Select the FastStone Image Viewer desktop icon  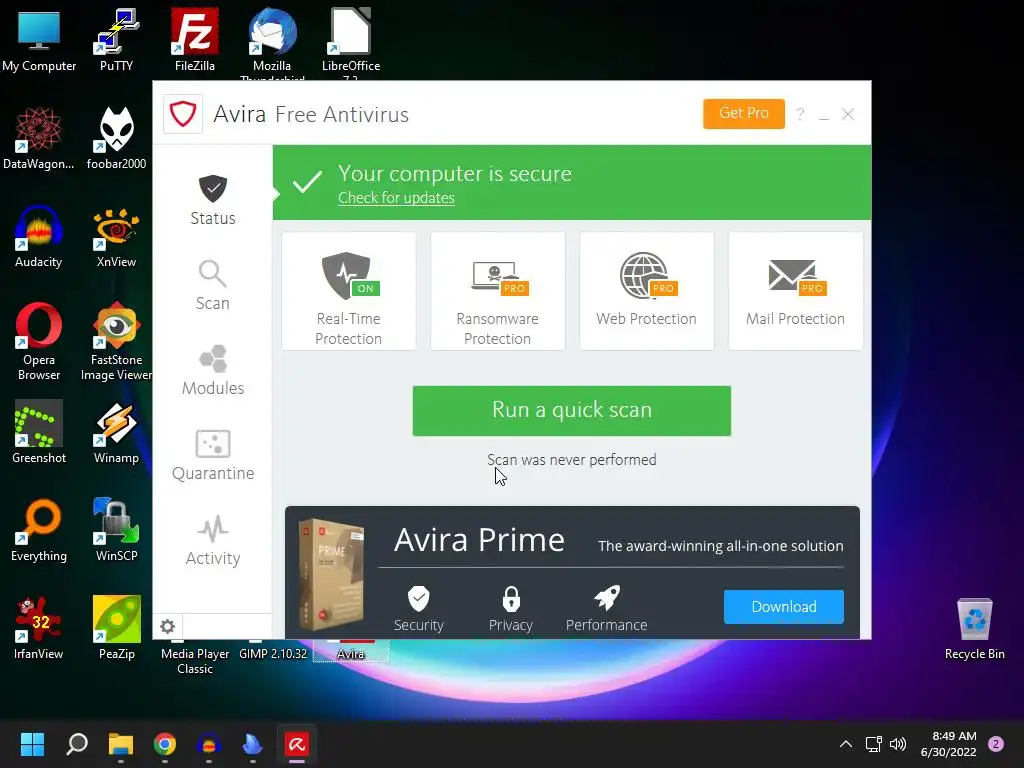(116, 341)
